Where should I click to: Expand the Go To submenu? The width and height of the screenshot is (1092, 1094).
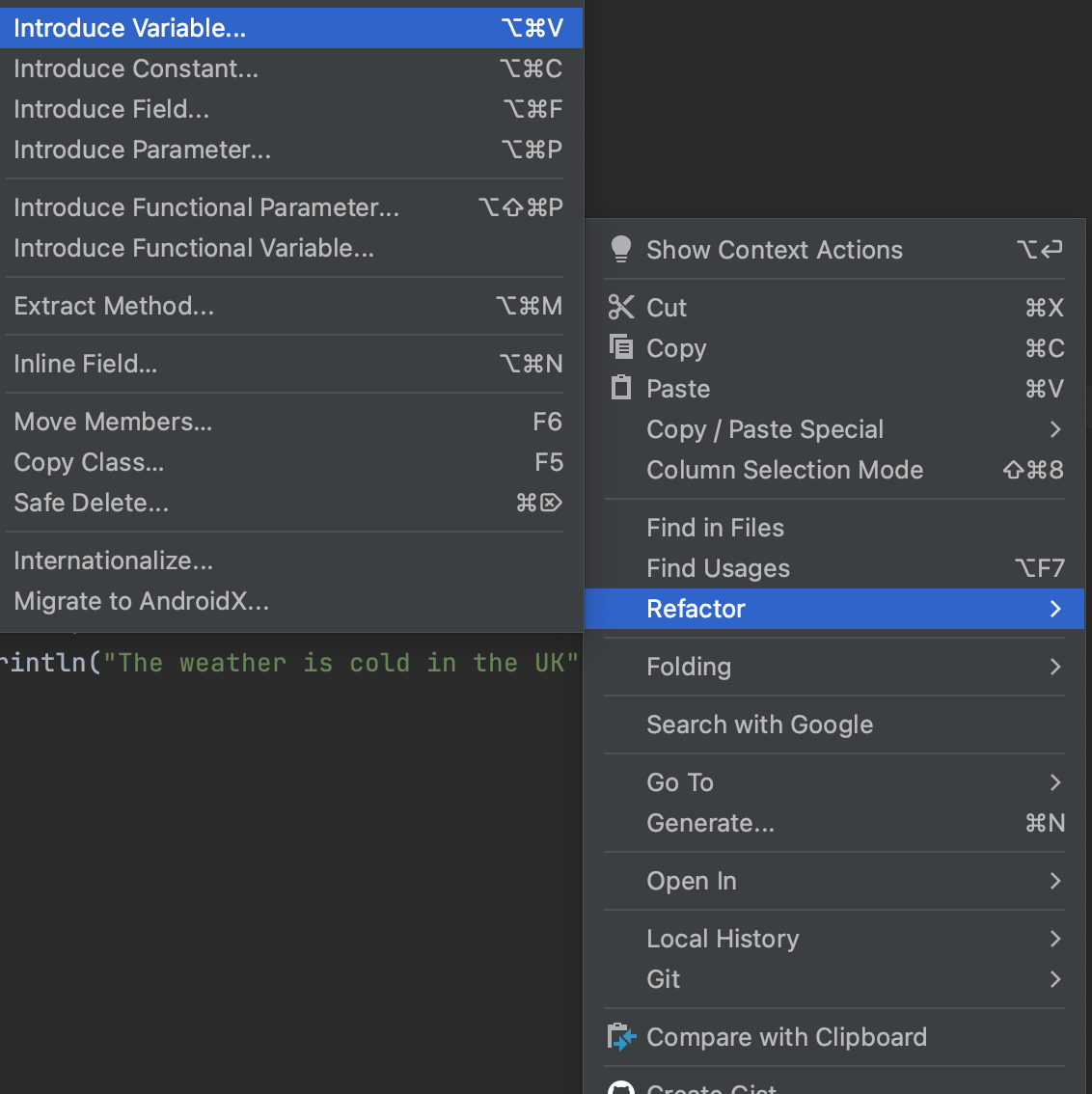(x=1055, y=782)
